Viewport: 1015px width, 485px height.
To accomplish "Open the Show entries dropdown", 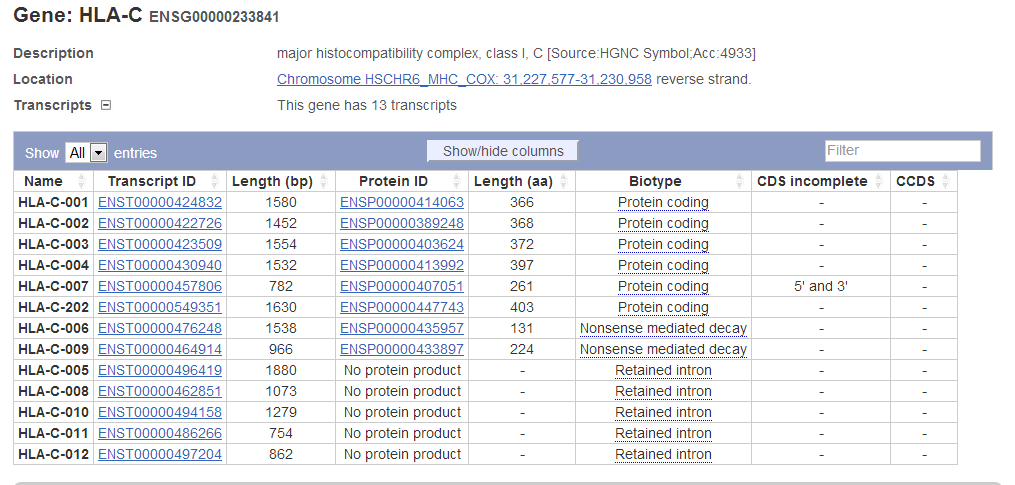I will pyautogui.click(x=87, y=153).
